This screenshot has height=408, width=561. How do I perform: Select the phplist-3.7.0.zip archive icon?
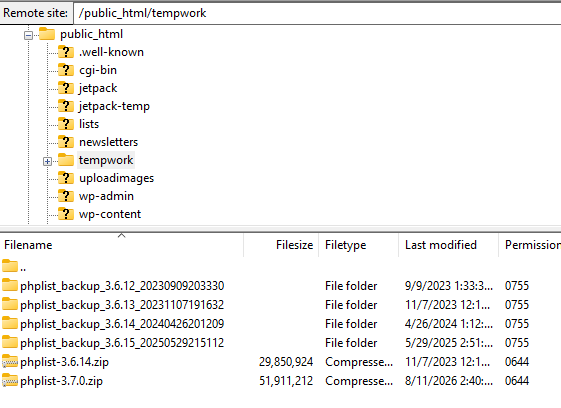pos(10,380)
